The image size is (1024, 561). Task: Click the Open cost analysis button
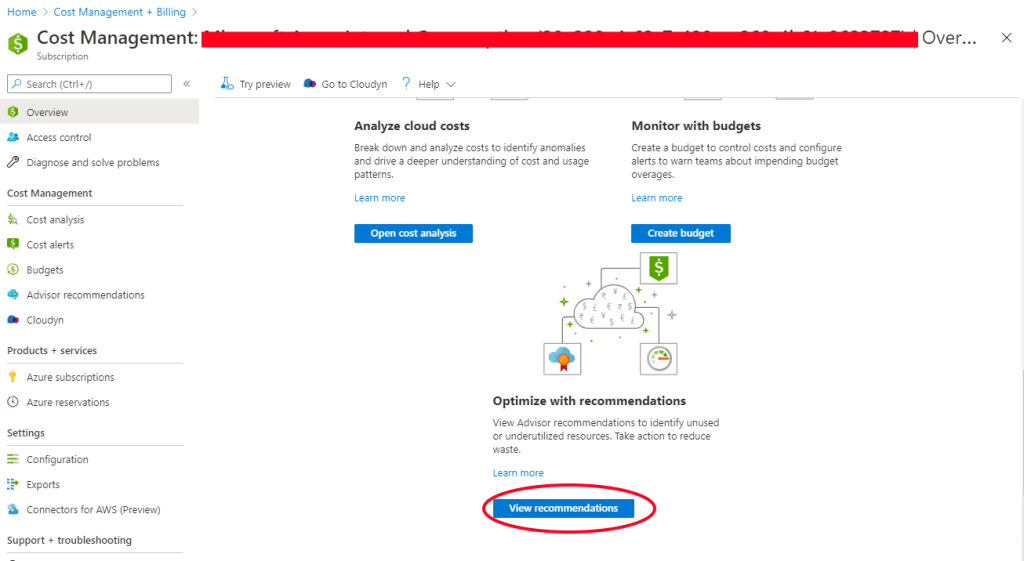[x=413, y=233]
